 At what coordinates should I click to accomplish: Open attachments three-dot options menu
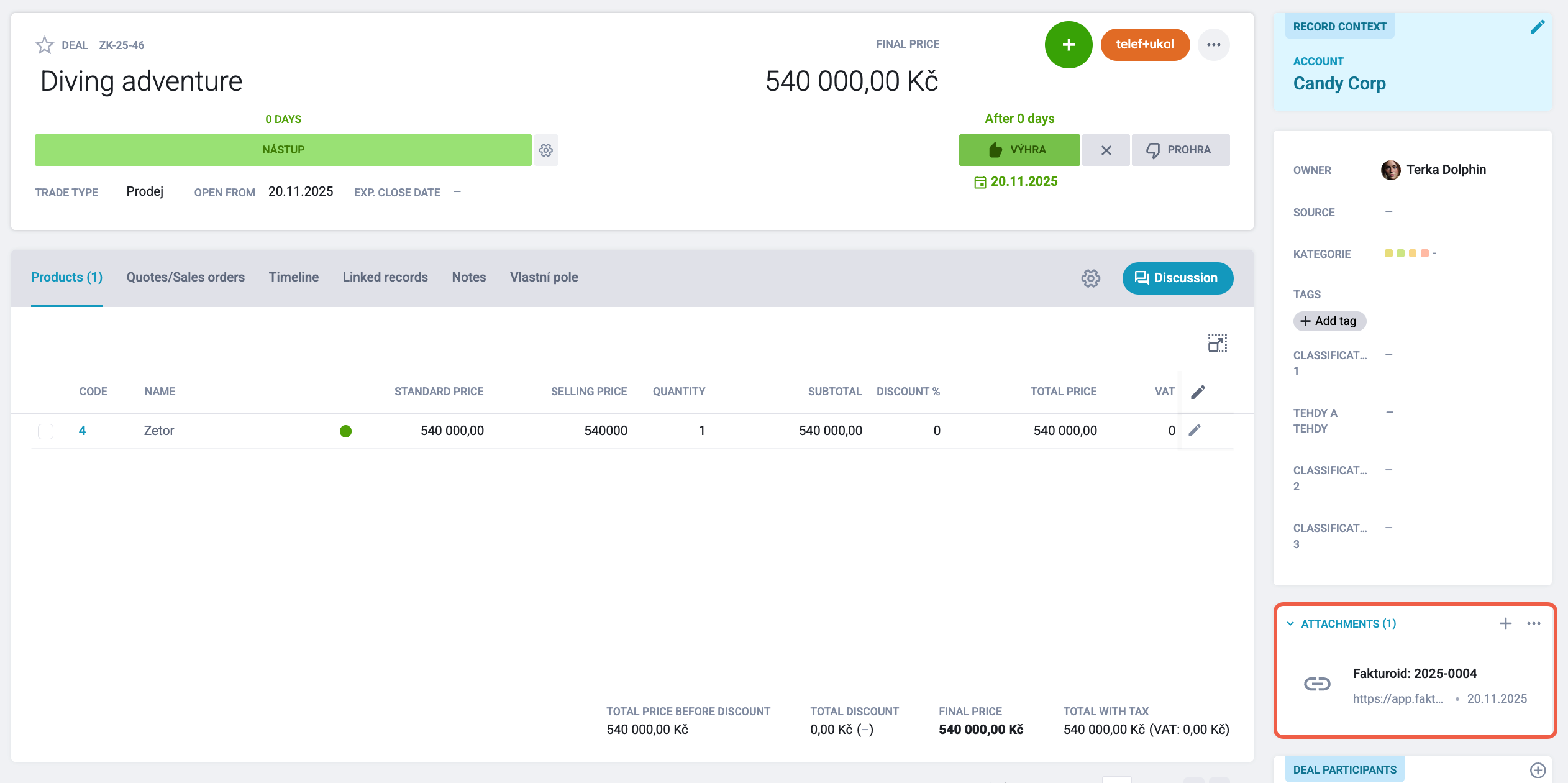[x=1534, y=623]
